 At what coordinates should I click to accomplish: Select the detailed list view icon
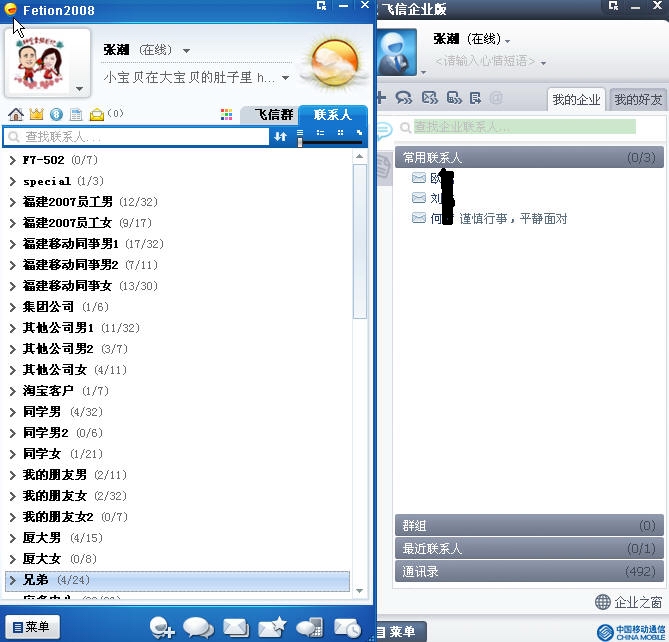320,133
